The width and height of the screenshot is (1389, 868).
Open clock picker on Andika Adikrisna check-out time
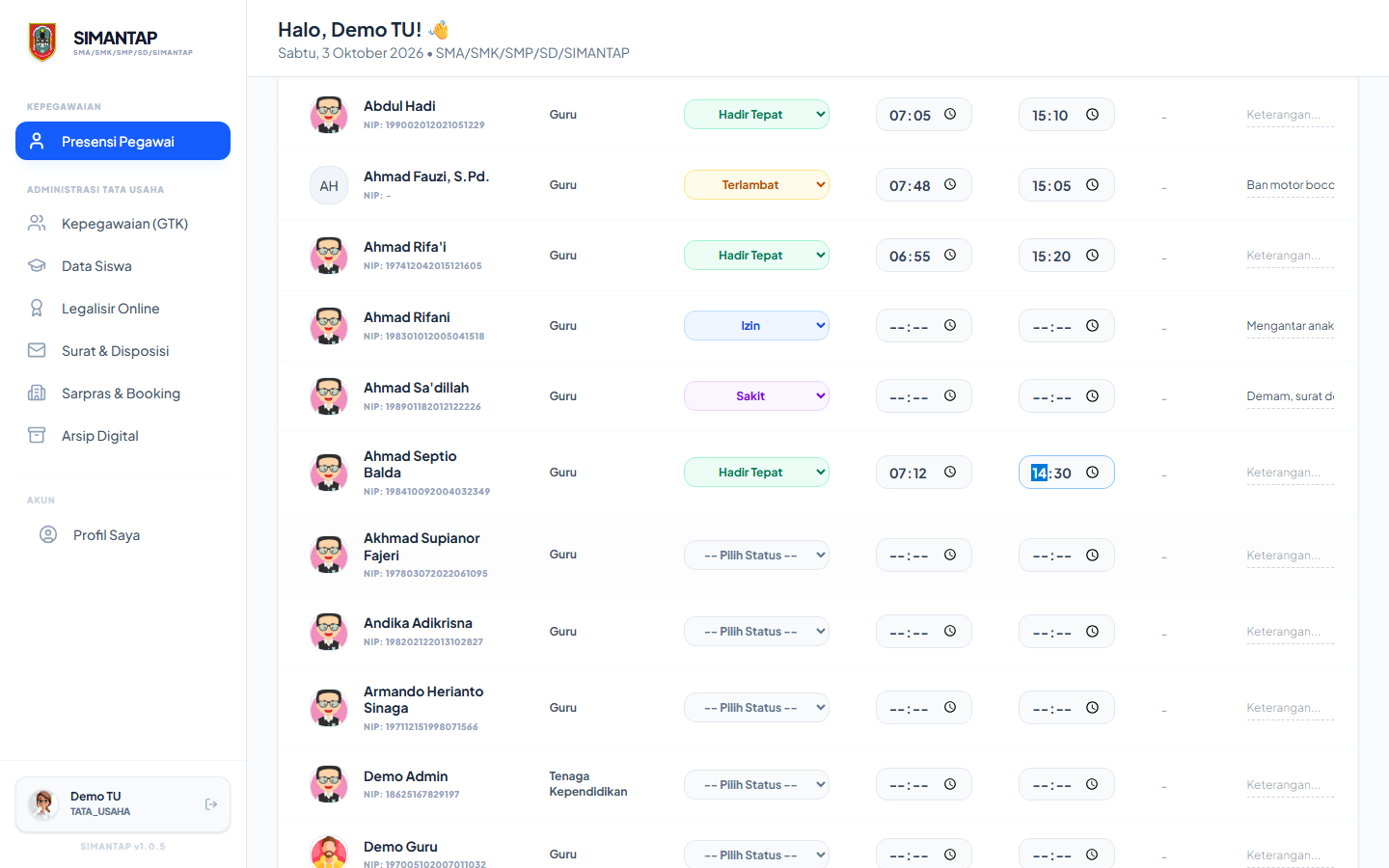(1092, 632)
